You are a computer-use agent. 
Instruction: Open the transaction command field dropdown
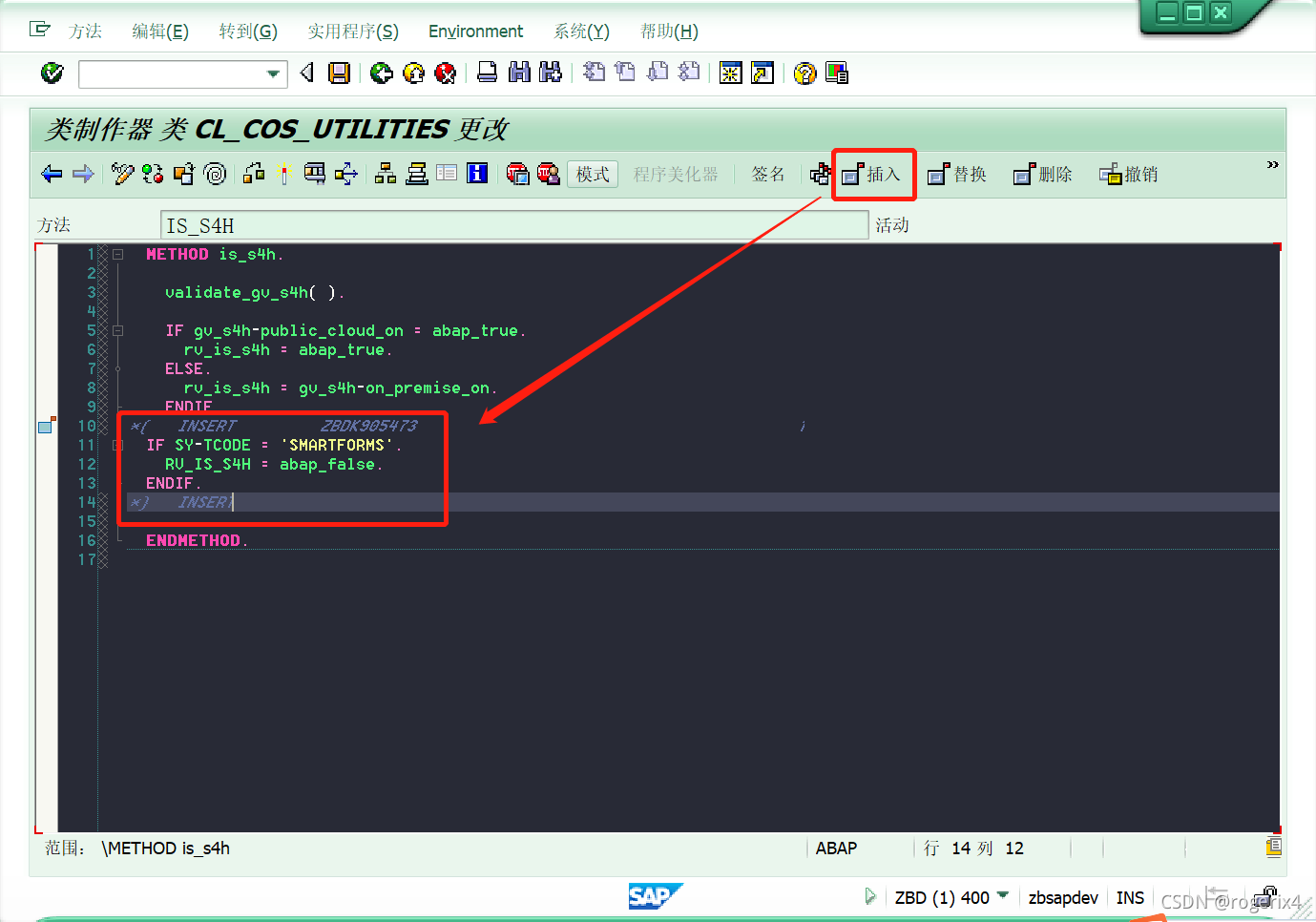tap(273, 73)
